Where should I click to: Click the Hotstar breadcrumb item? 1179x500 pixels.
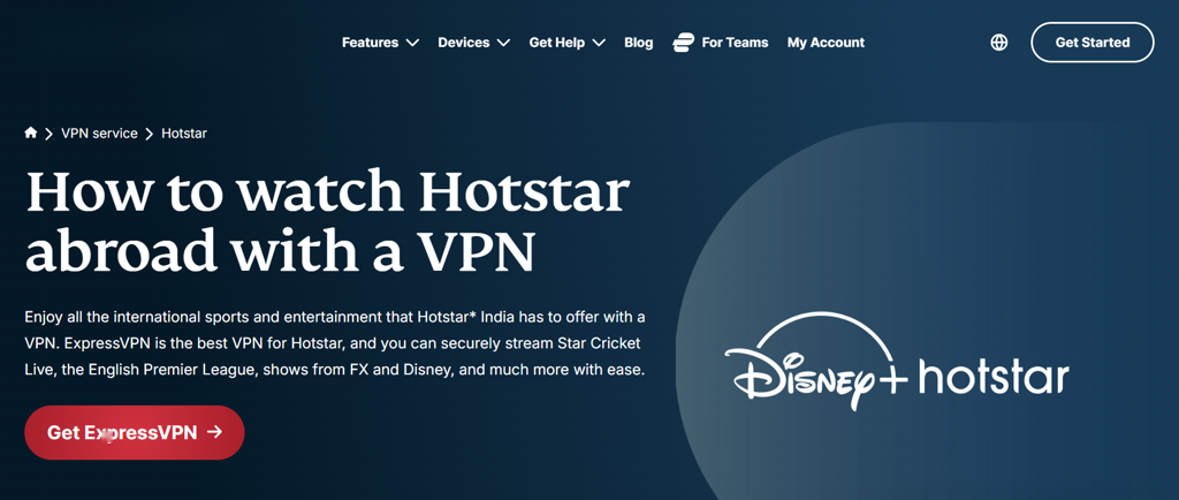click(184, 133)
